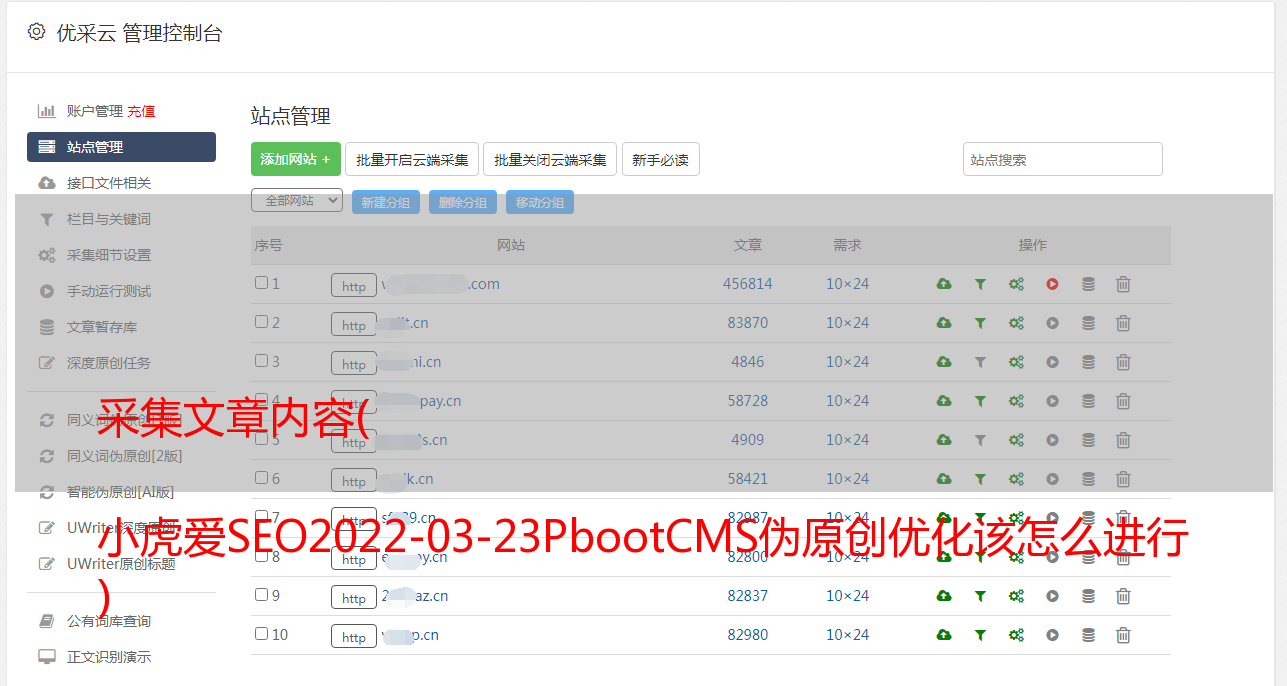The image size is (1287, 686).
Task: Click the gears icon in row 6
Action: [x=1016, y=479]
